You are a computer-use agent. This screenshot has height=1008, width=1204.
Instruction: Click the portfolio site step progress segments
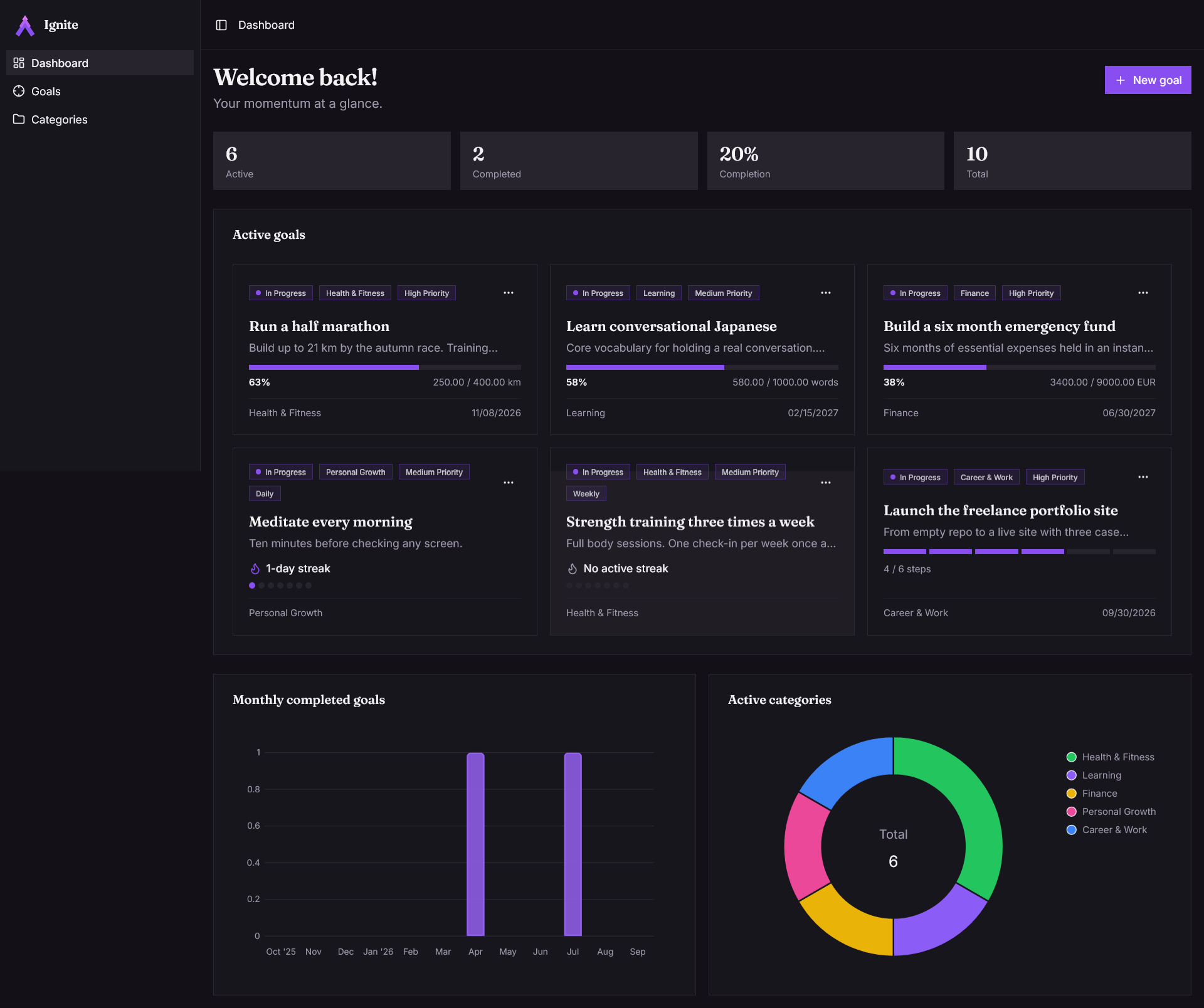[1019, 552]
